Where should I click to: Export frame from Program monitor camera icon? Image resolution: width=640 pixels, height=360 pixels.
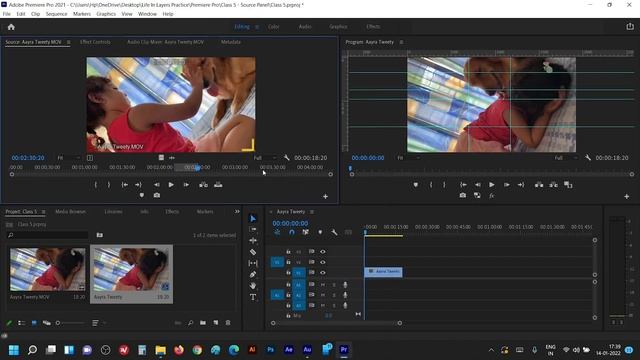462,196
